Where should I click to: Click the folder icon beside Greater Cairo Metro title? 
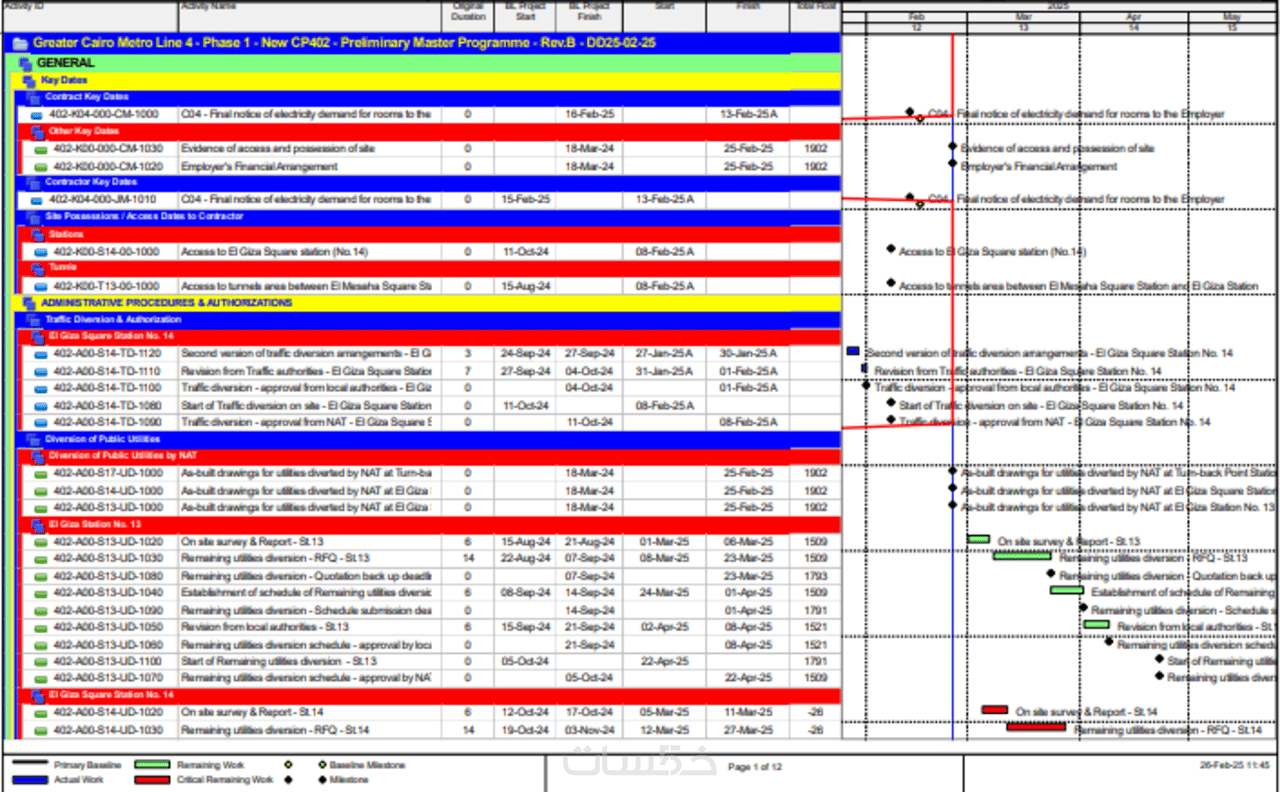19,44
